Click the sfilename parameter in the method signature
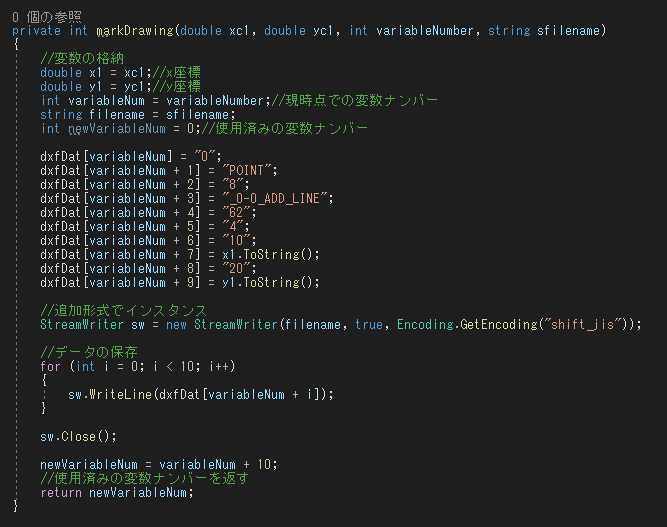 click(x=568, y=31)
